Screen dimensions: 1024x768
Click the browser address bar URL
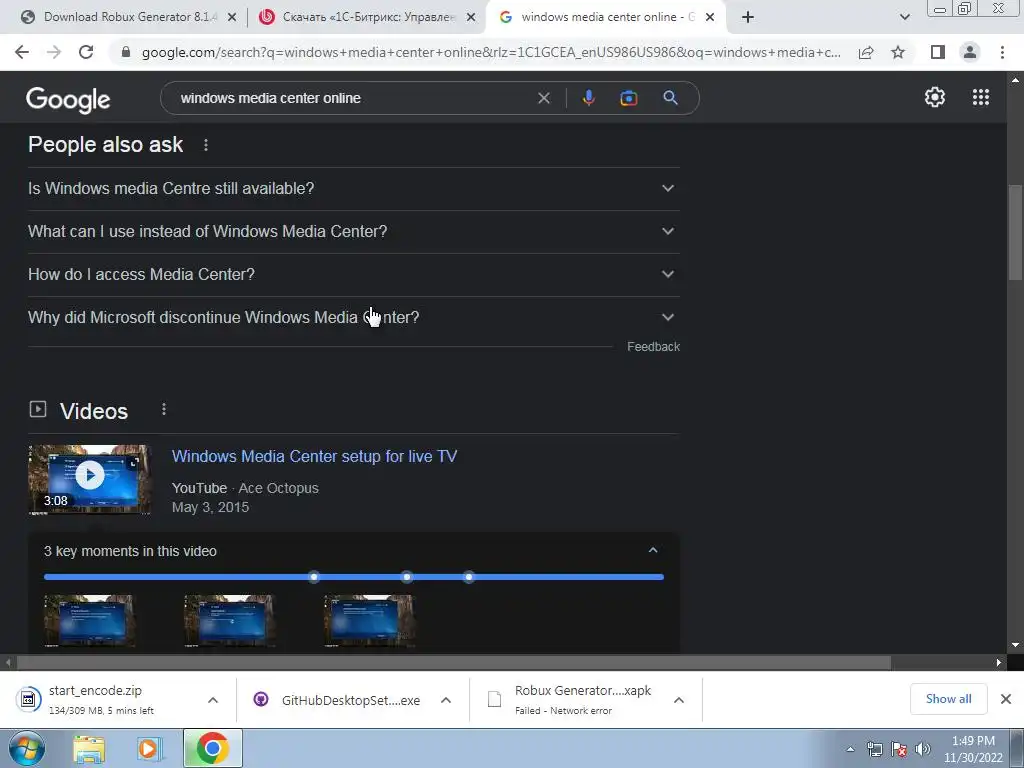point(491,52)
